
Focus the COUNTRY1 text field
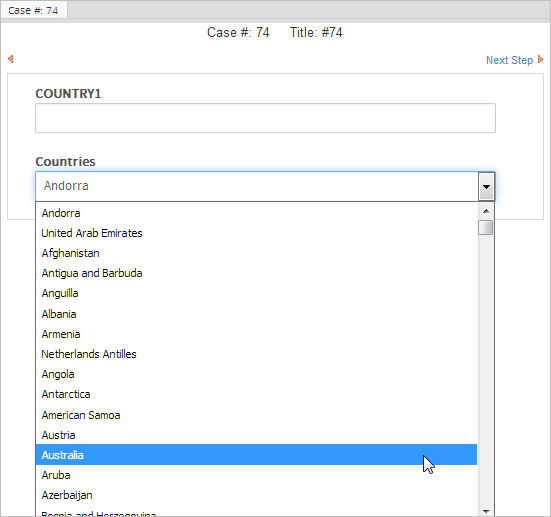[265, 118]
